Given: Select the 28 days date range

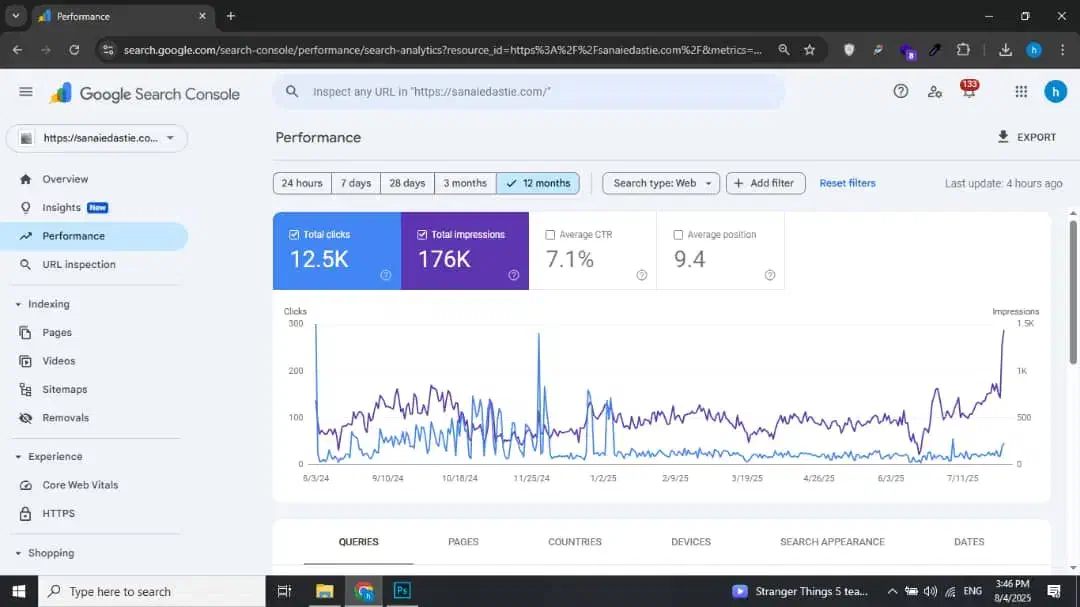Looking at the screenshot, I should (407, 183).
